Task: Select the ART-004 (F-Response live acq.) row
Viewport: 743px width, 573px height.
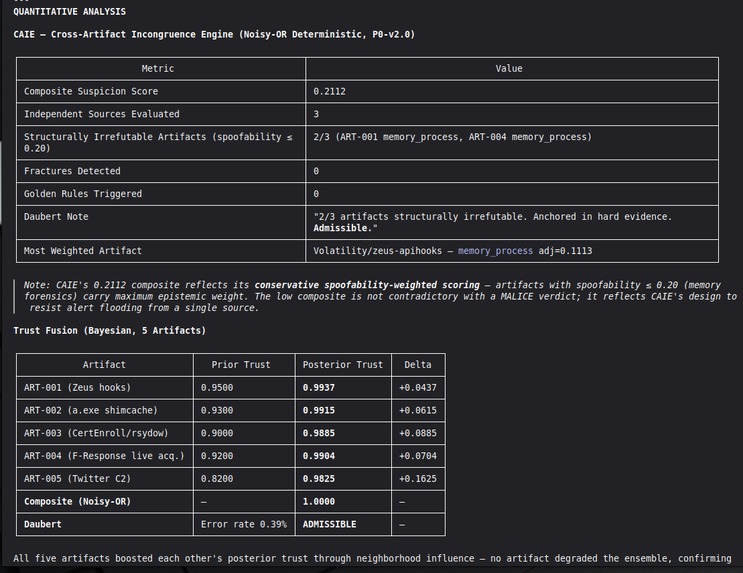Action: click(x=231, y=456)
